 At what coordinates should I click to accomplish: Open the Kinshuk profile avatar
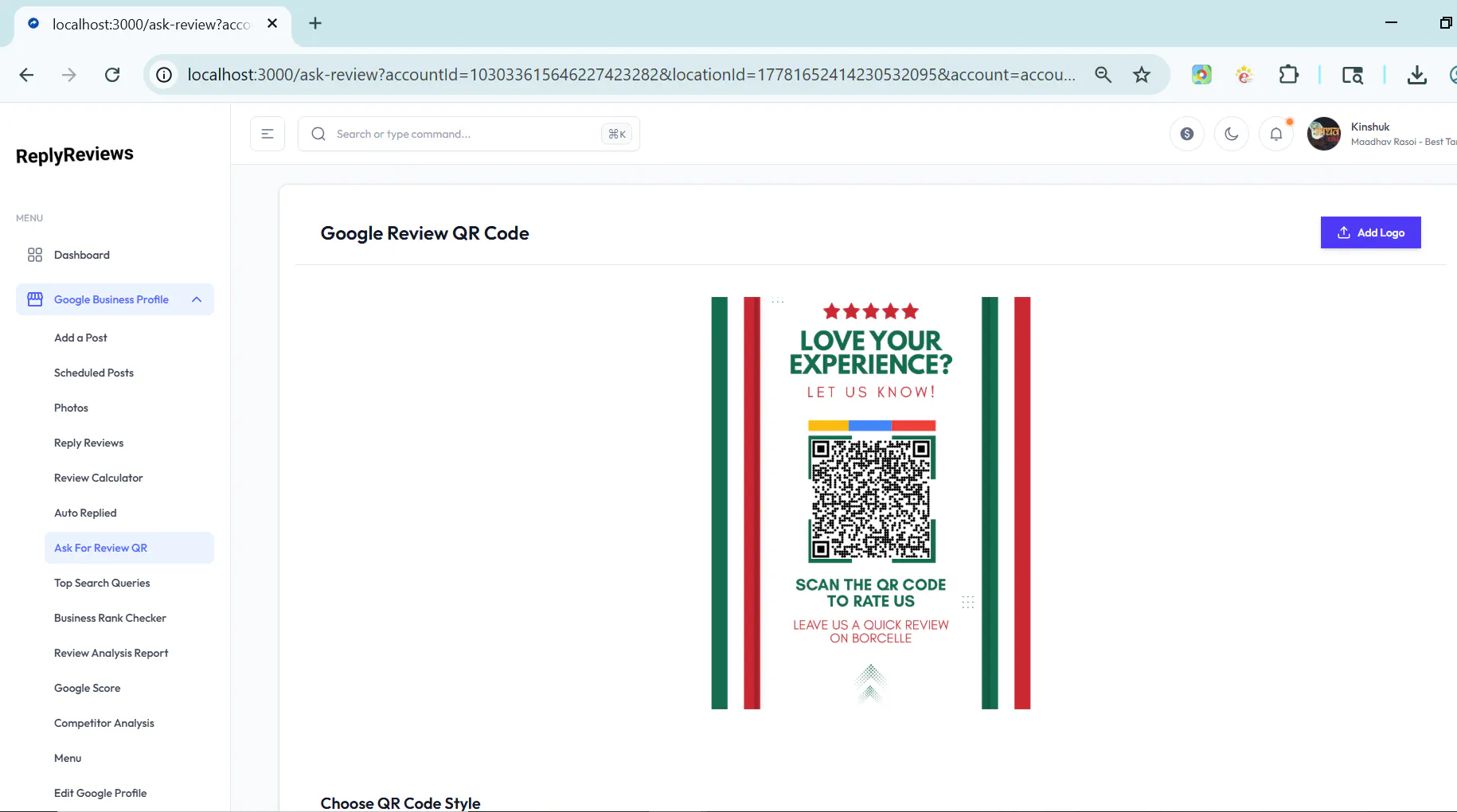click(x=1324, y=134)
